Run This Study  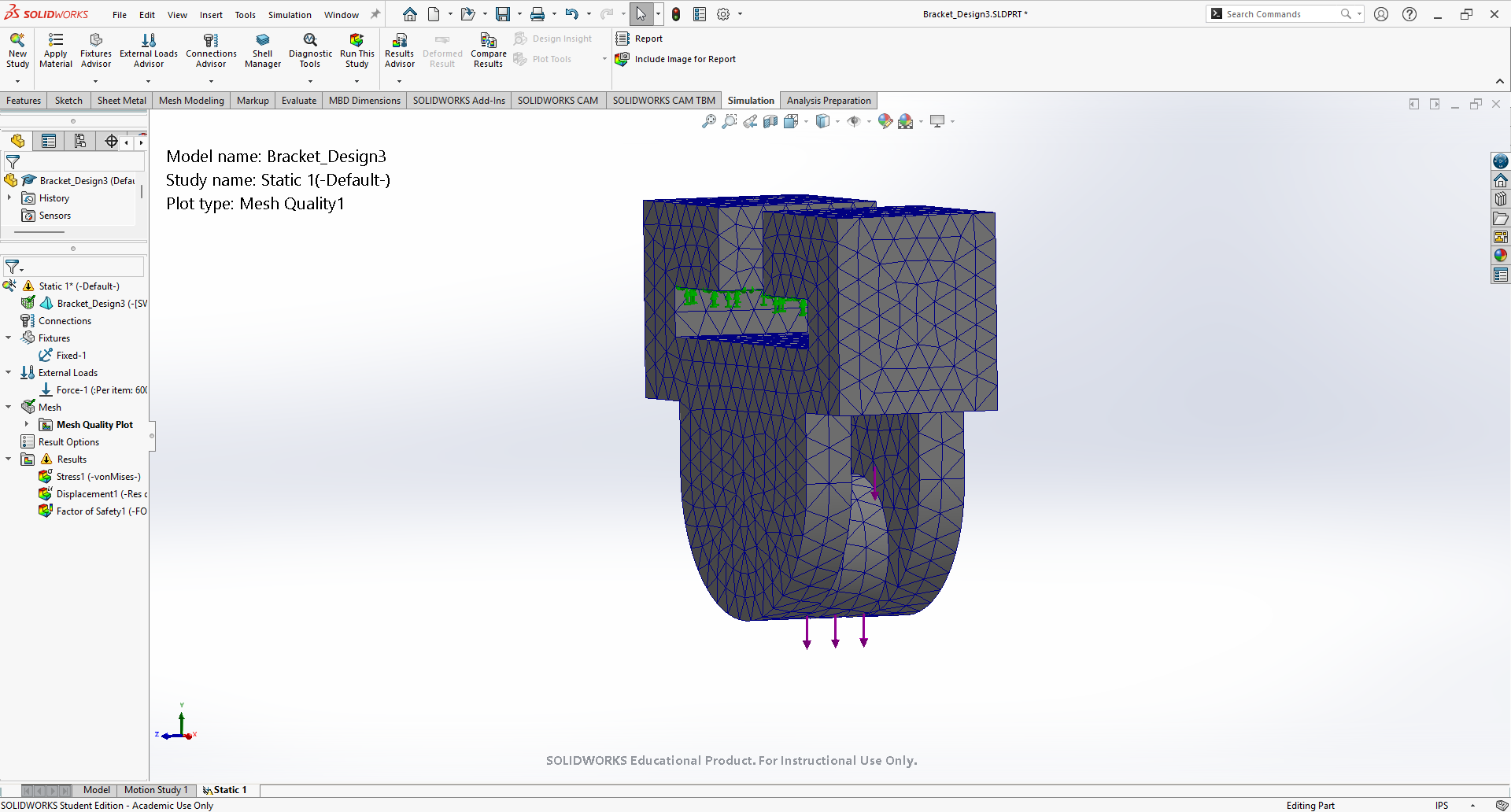coord(357,50)
